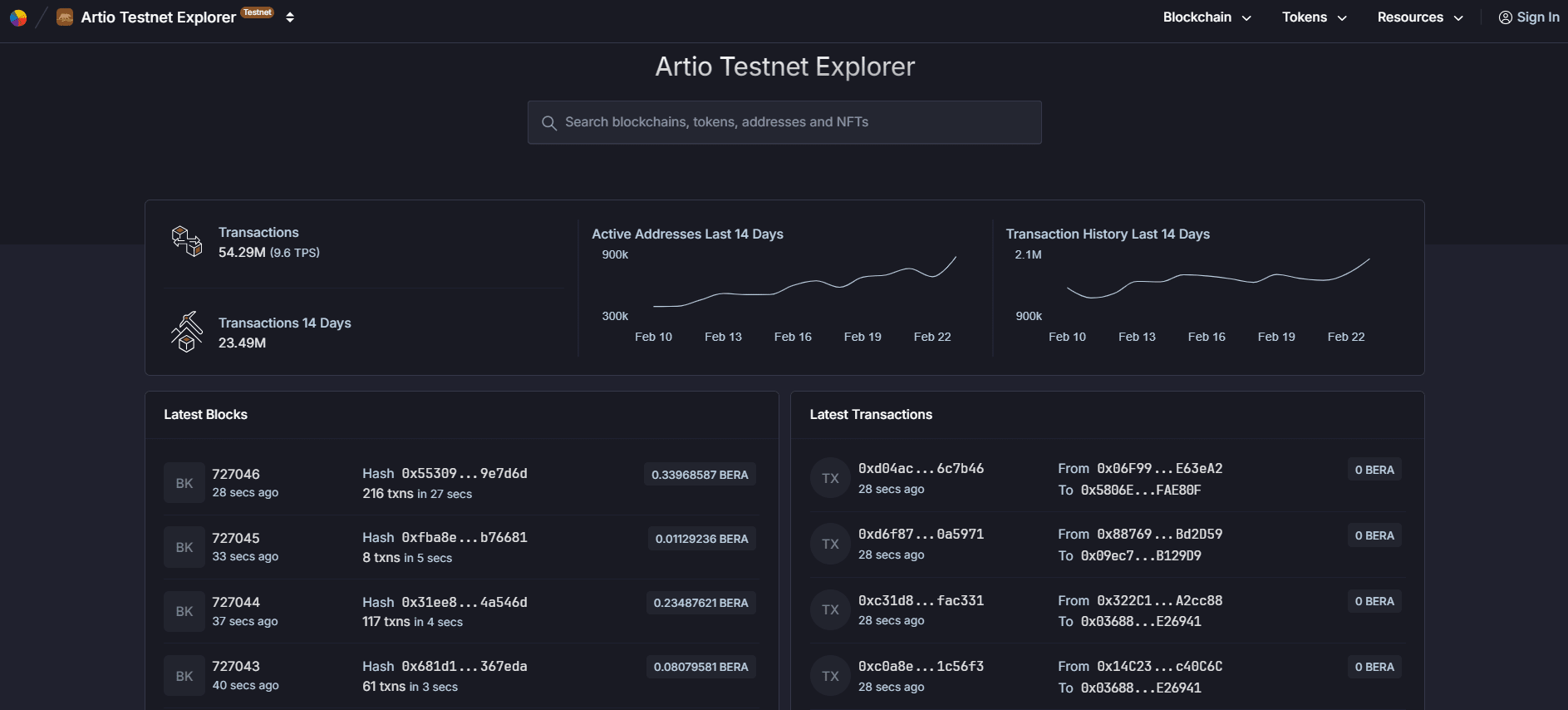1568x710 pixels.
Task: Open sender address 0x88769...Bd2D59
Action: tap(1159, 534)
